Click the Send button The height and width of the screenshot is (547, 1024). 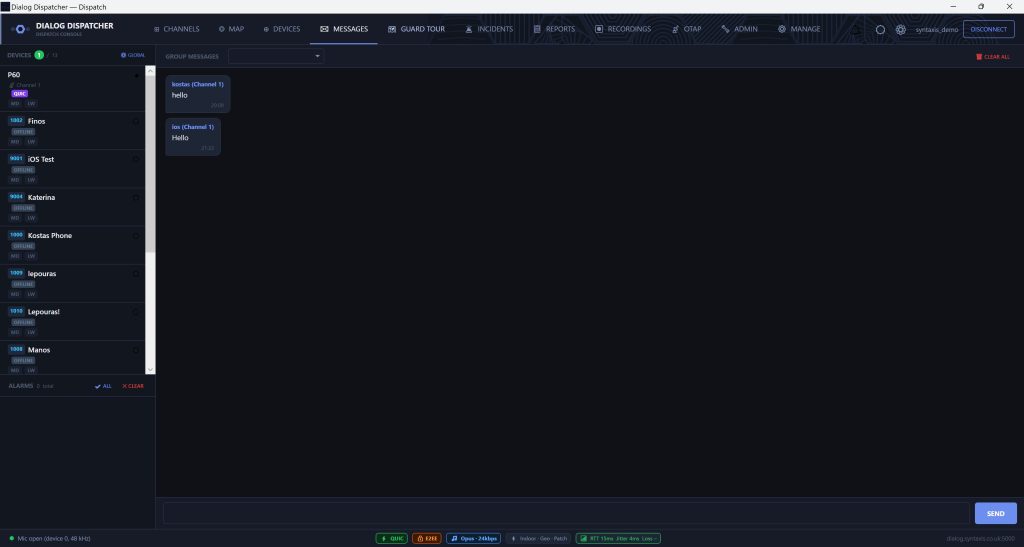pos(995,513)
